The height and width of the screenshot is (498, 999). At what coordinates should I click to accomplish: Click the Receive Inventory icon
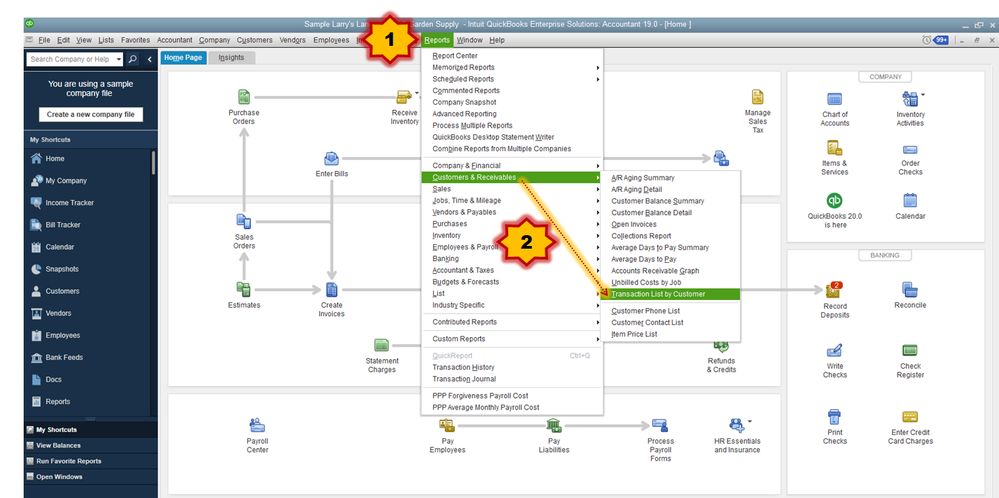(x=404, y=97)
